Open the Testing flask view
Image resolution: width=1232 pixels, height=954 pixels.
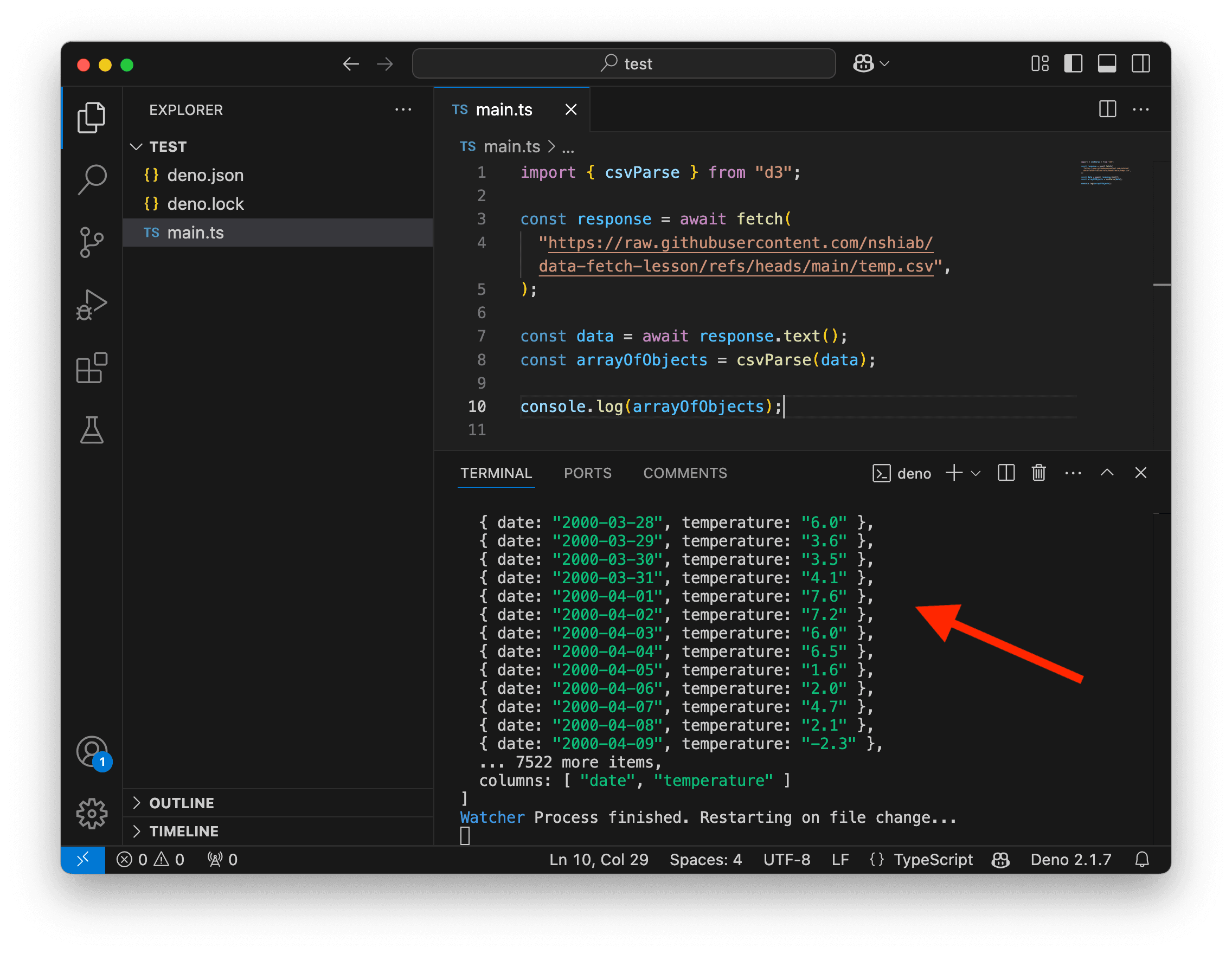point(92,430)
